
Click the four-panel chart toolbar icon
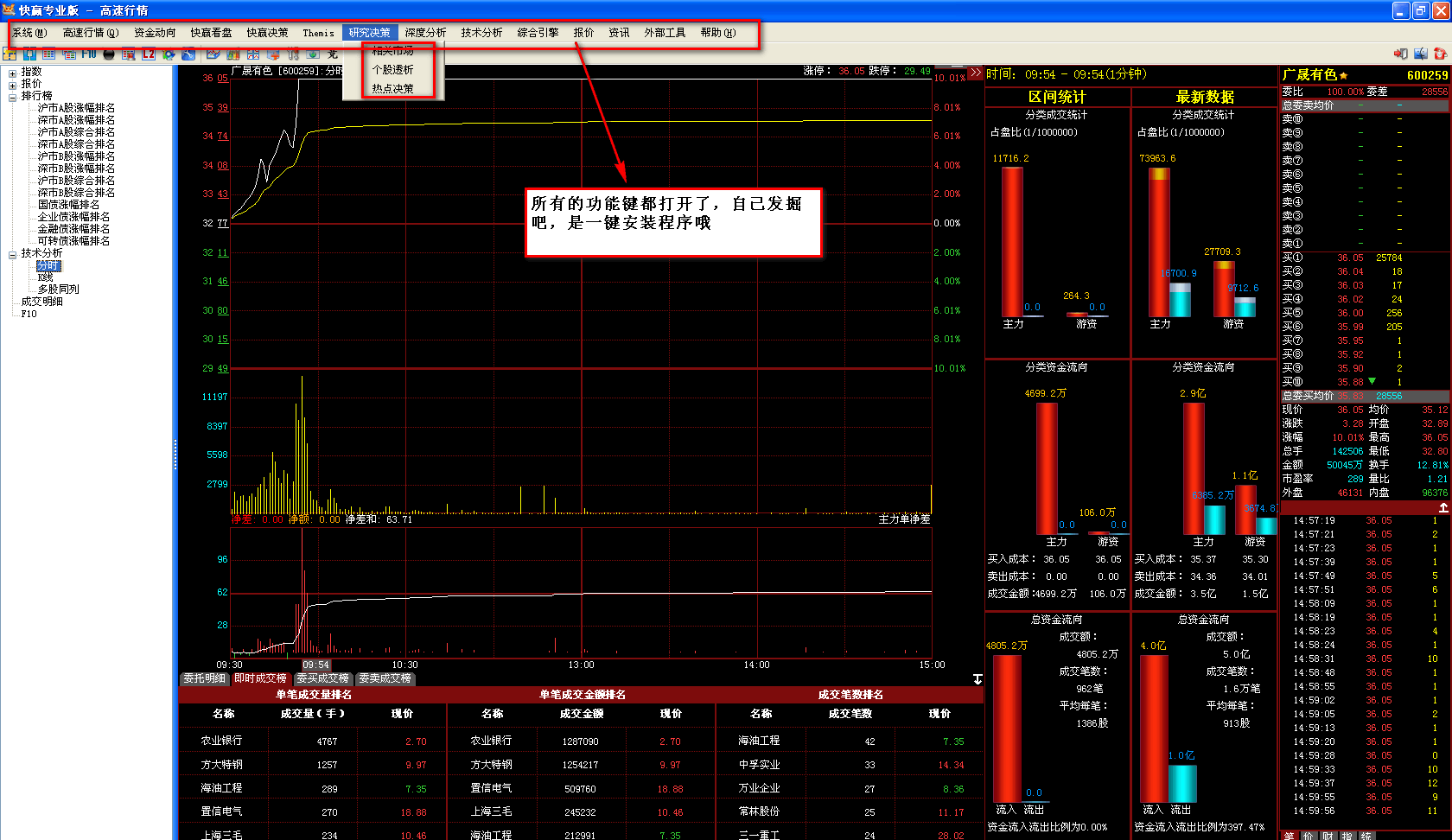253,54
